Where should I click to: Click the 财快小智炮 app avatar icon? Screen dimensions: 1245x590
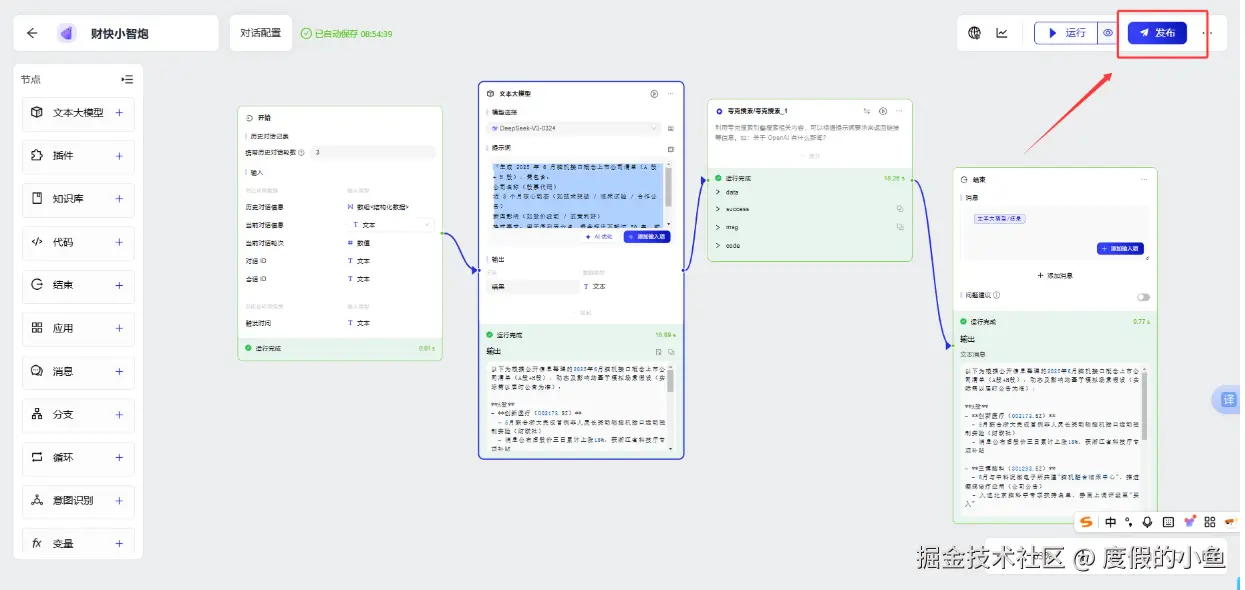67,33
